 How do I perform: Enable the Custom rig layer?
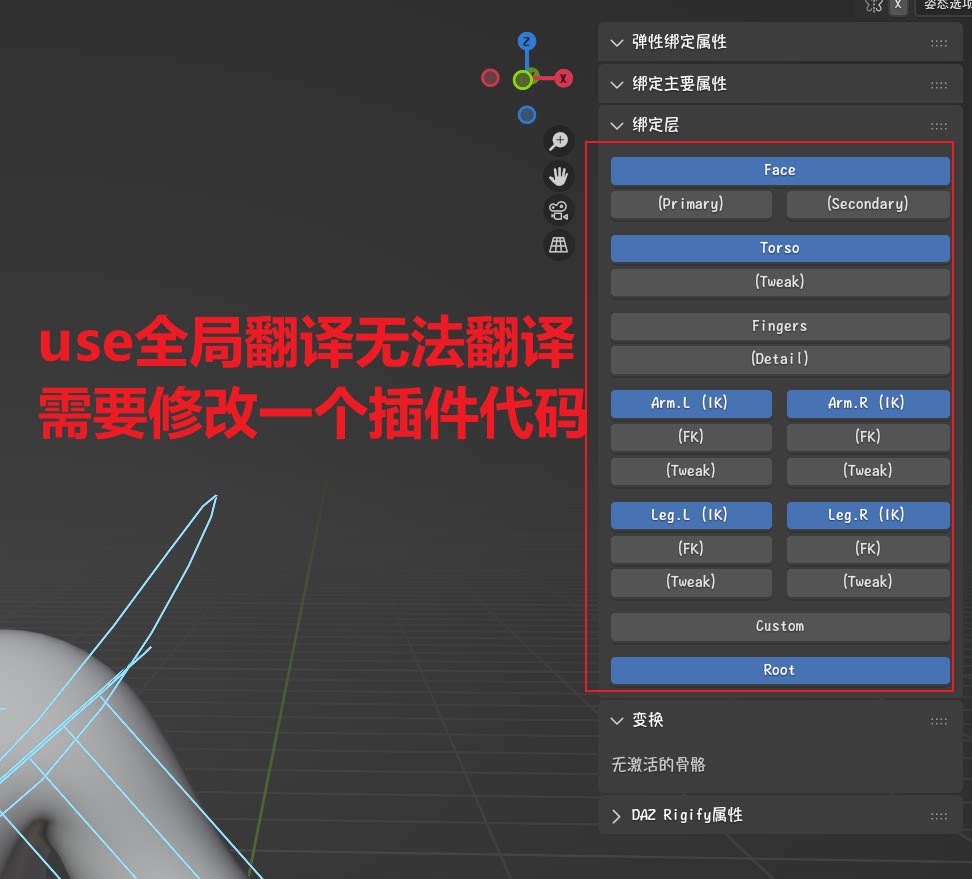tap(780, 627)
